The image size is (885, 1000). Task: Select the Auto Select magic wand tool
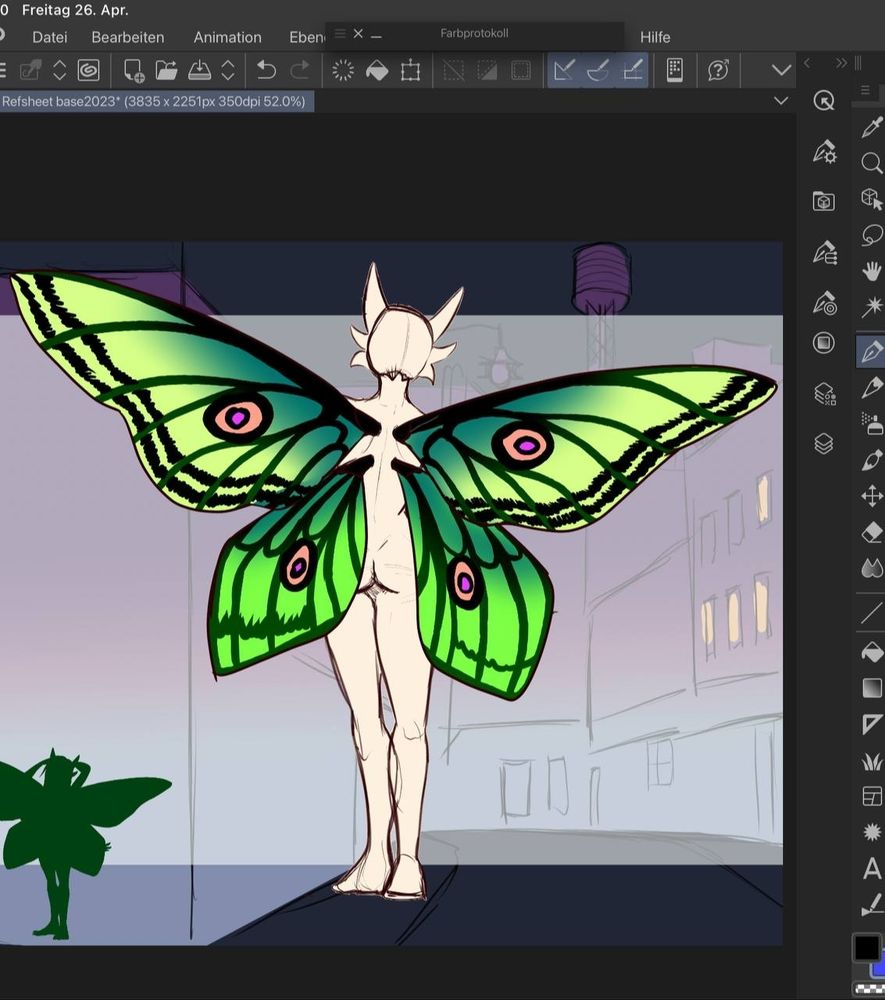[x=872, y=307]
